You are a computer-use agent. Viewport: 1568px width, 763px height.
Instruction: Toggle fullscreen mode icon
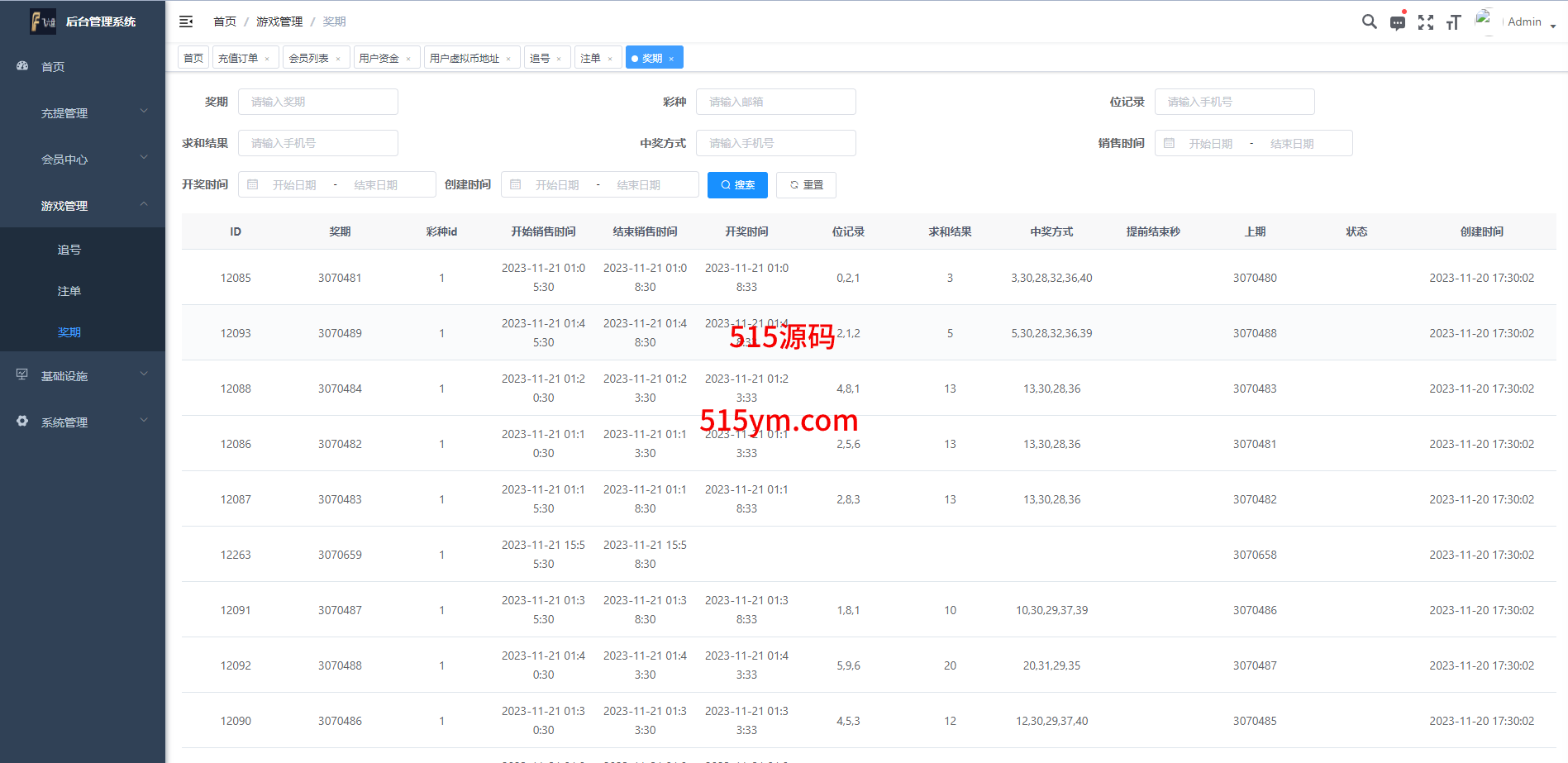coord(1425,22)
